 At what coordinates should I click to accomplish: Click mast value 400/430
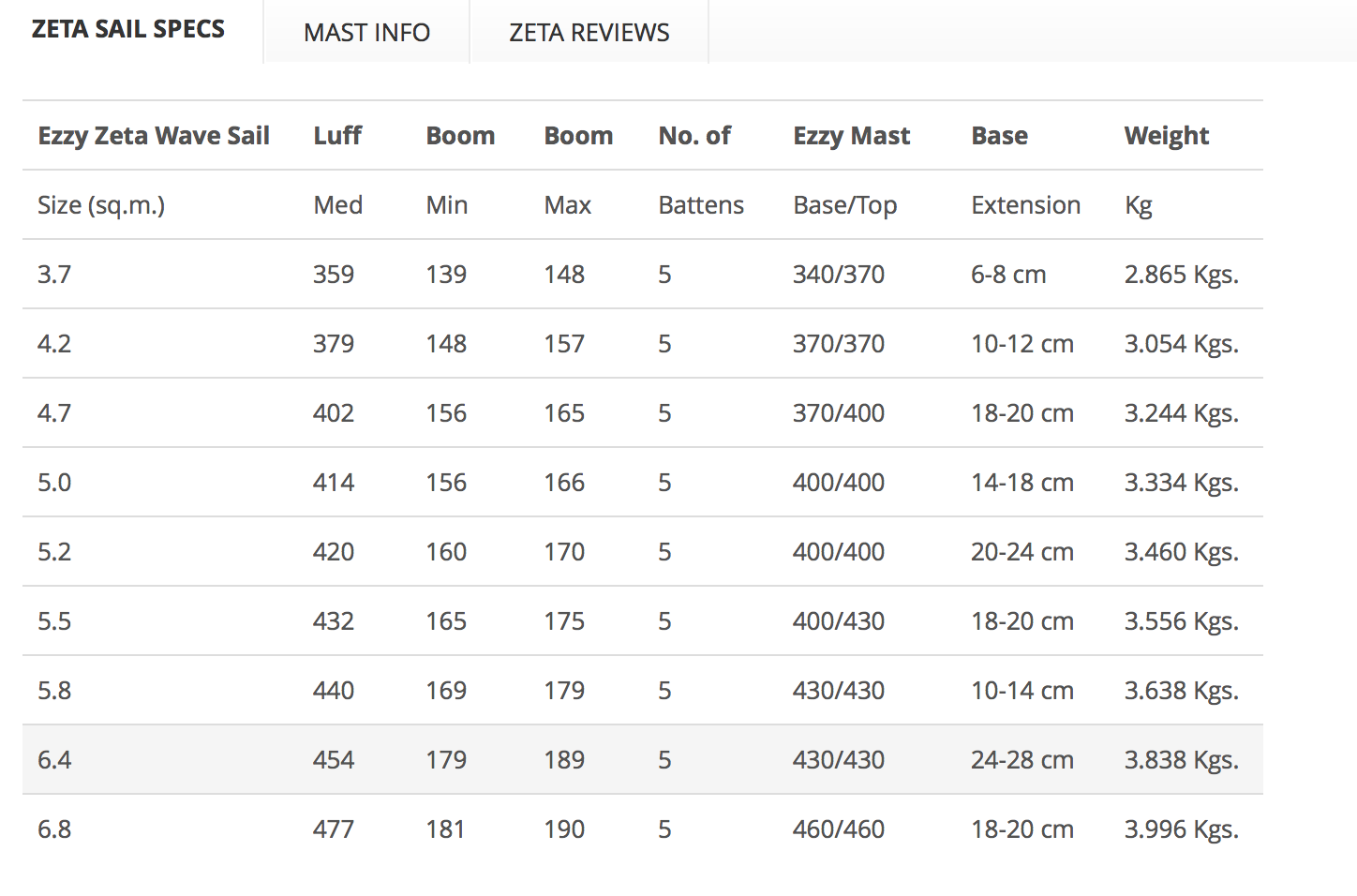click(839, 621)
